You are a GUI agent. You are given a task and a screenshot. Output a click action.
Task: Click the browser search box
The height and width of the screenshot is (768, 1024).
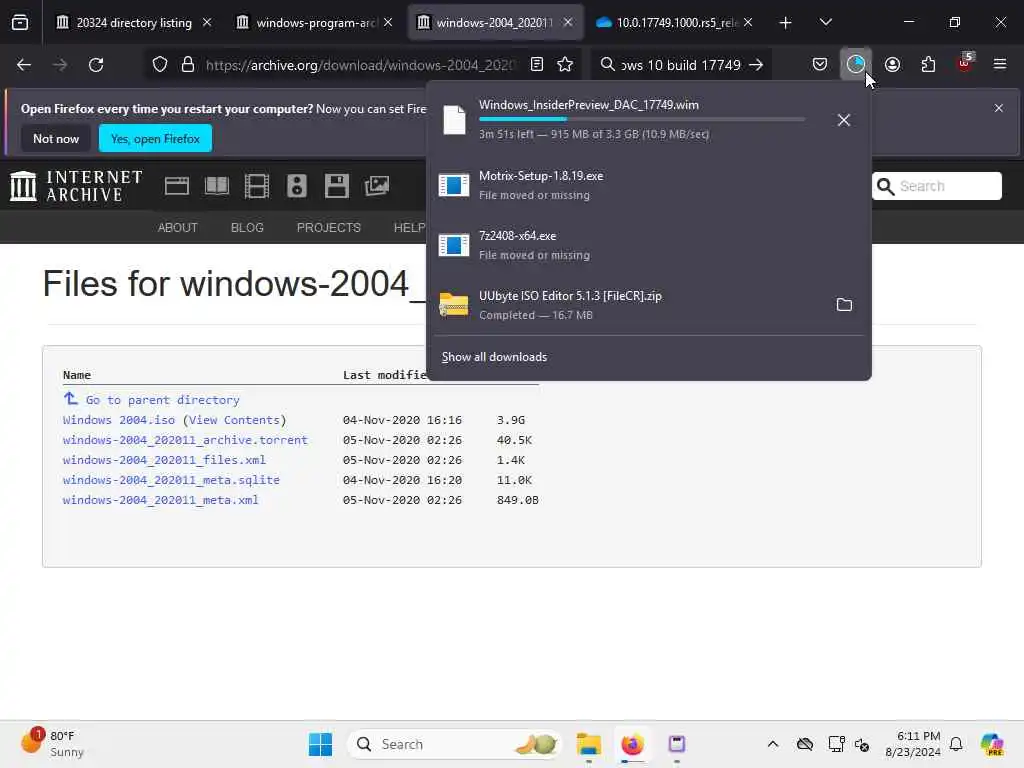pos(680,65)
